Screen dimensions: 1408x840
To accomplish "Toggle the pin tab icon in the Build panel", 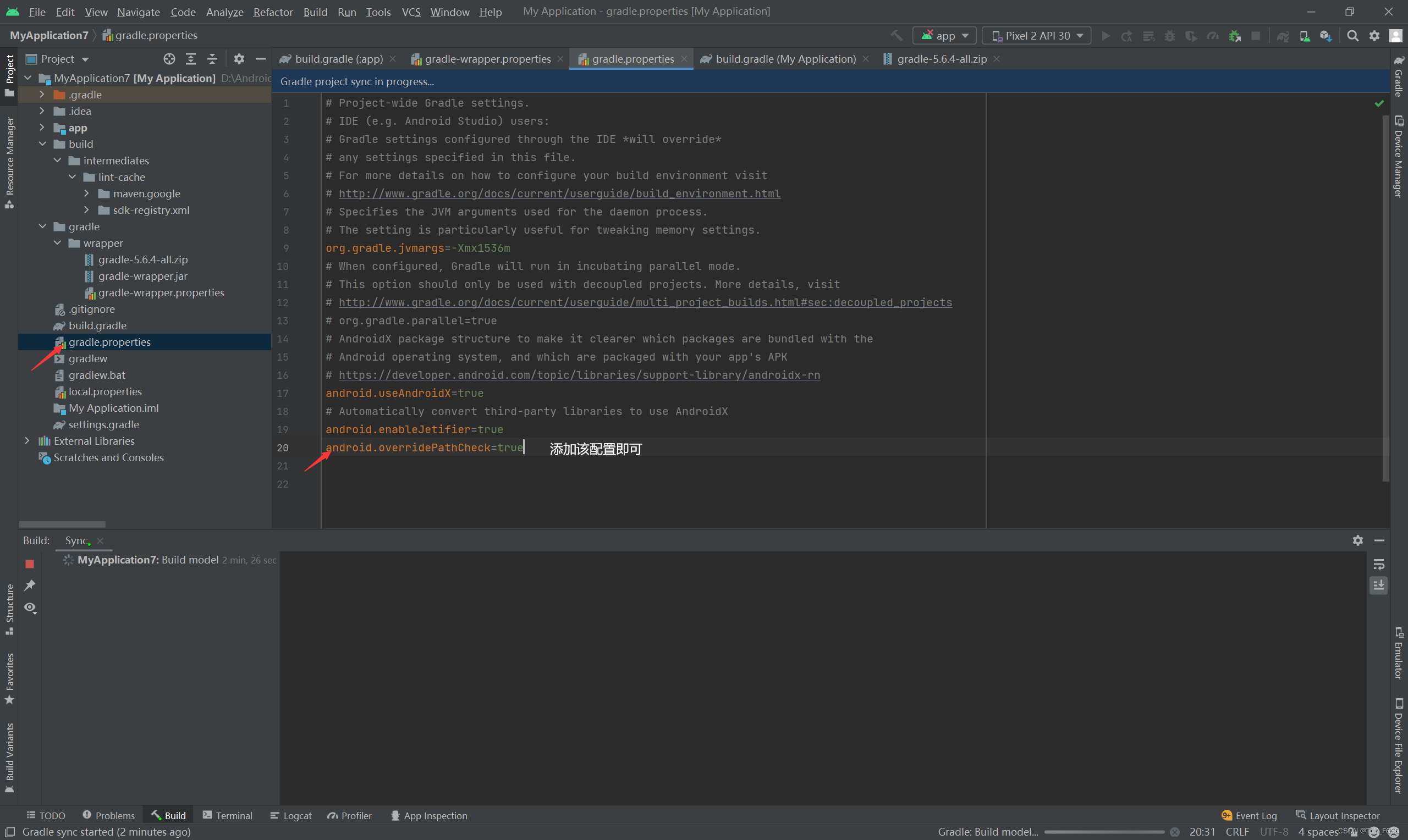I will 30,585.
